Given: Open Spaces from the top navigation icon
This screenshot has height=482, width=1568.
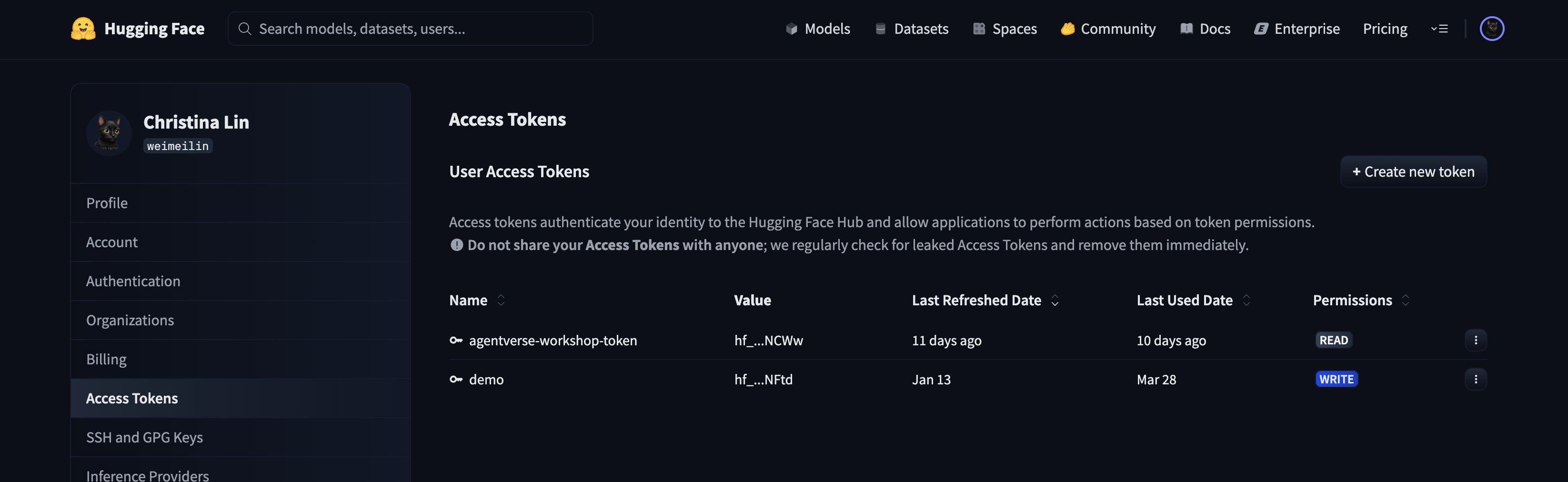Looking at the screenshot, I should click(x=978, y=28).
